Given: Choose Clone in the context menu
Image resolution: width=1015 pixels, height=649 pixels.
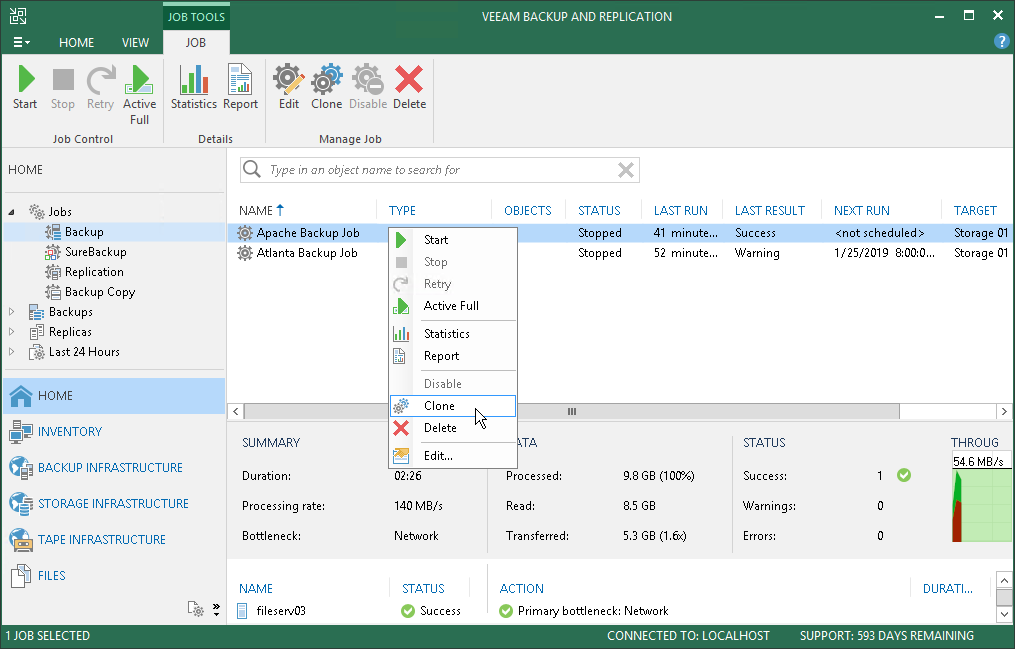Looking at the screenshot, I should pyautogui.click(x=452, y=406).
